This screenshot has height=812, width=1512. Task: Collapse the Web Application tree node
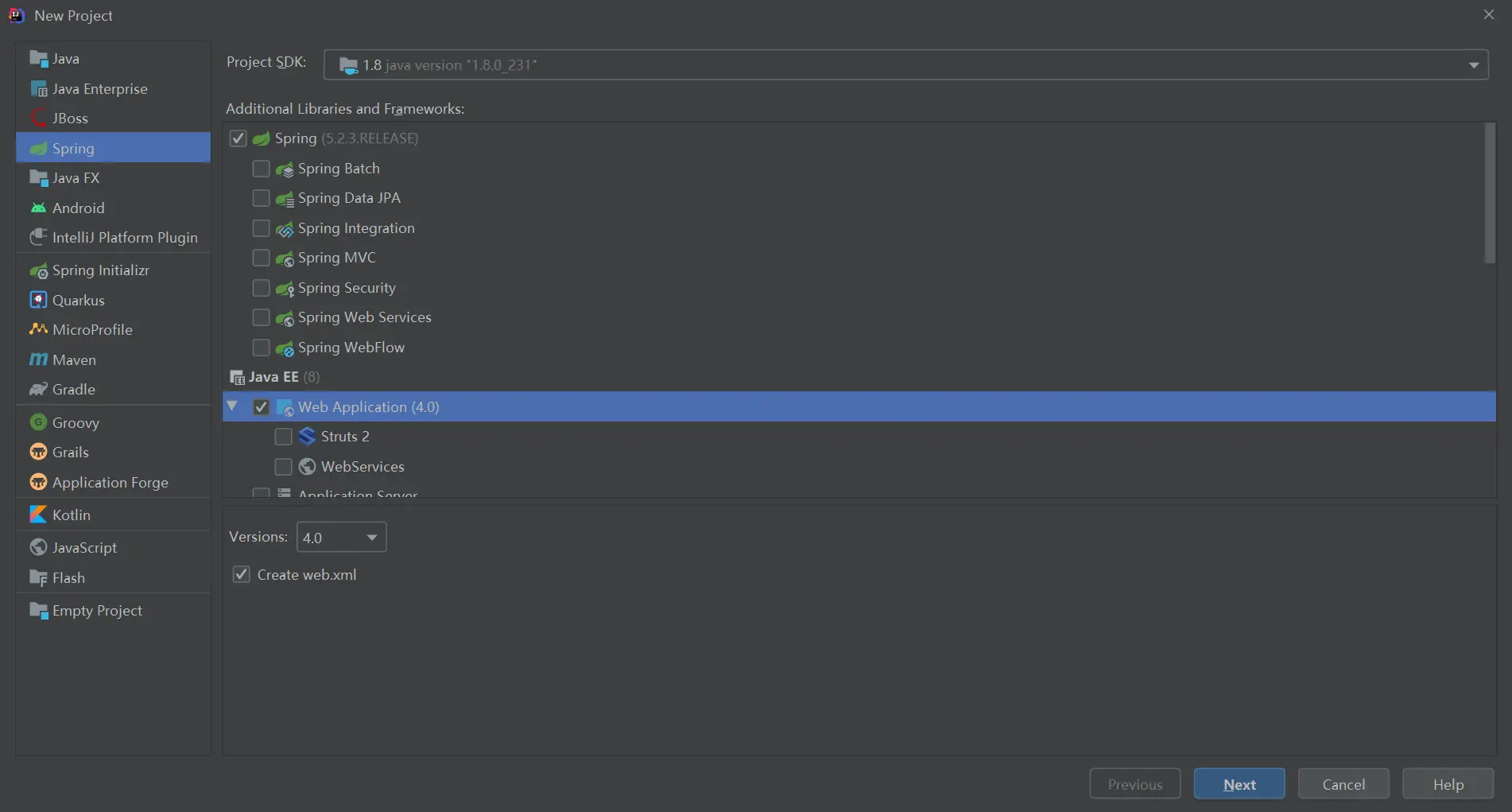point(232,406)
